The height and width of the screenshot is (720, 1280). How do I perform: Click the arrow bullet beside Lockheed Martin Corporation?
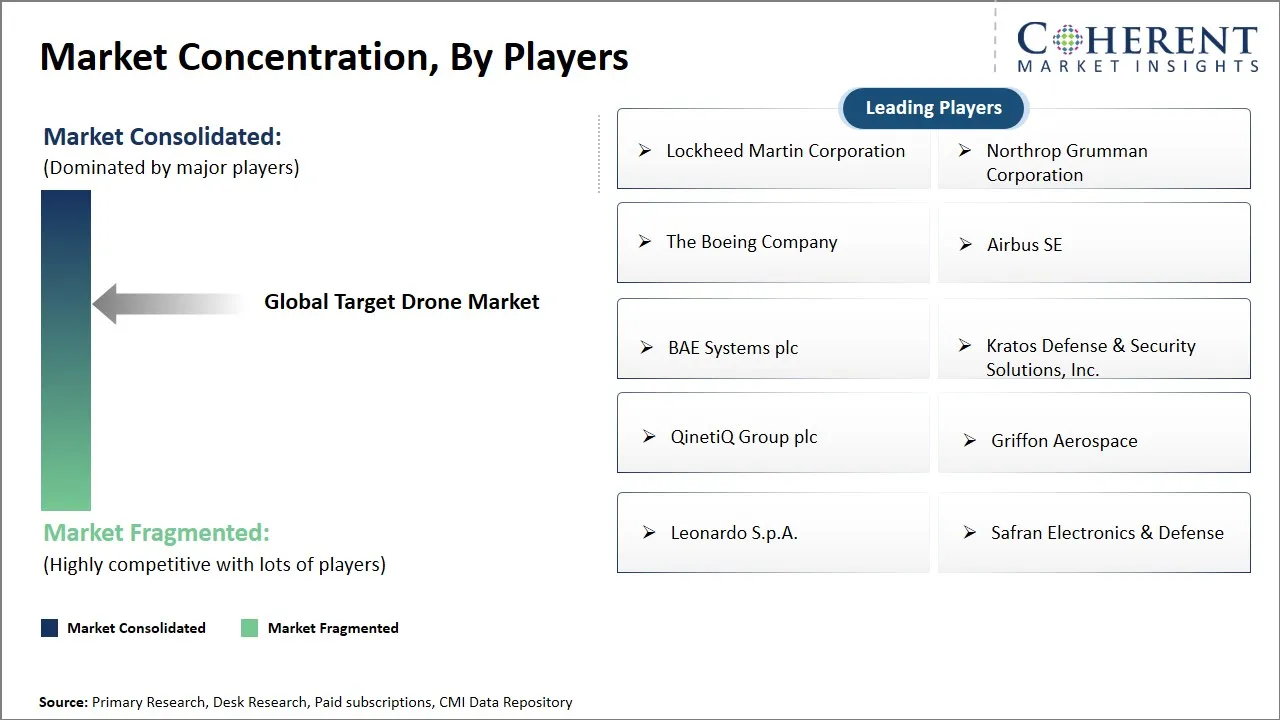645,151
